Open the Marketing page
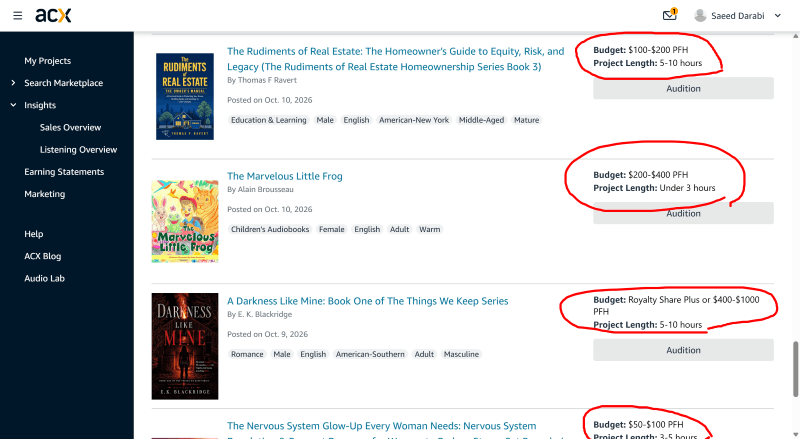 point(44,194)
